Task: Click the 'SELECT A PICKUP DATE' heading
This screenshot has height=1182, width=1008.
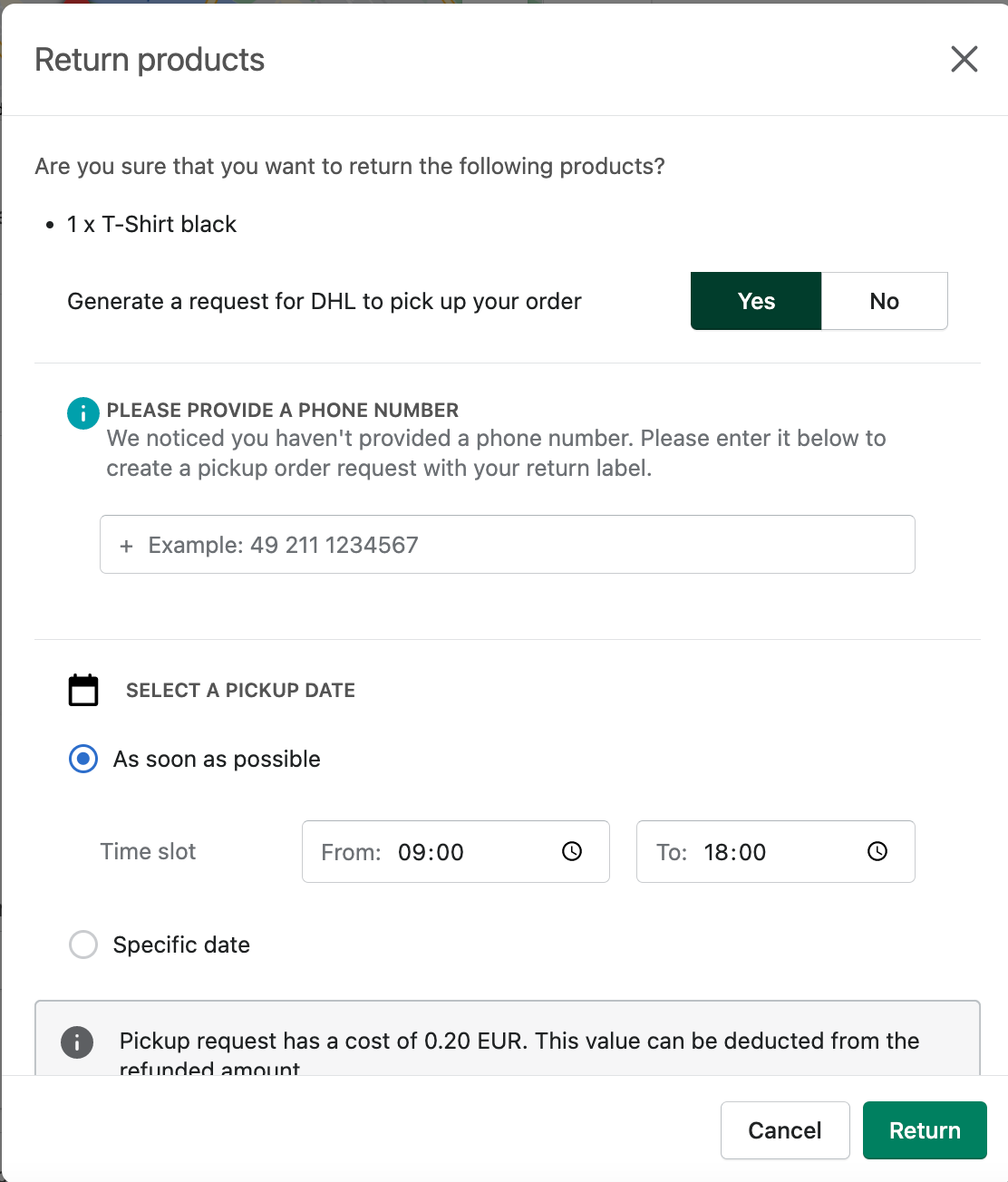Action: 240,690
